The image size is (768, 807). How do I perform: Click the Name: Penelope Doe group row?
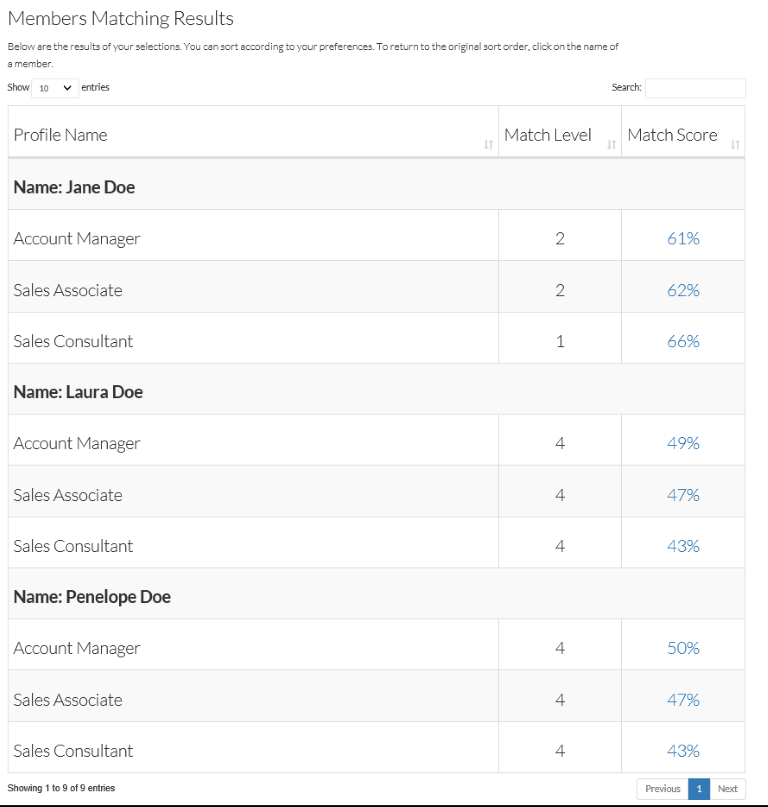pos(376,597)
